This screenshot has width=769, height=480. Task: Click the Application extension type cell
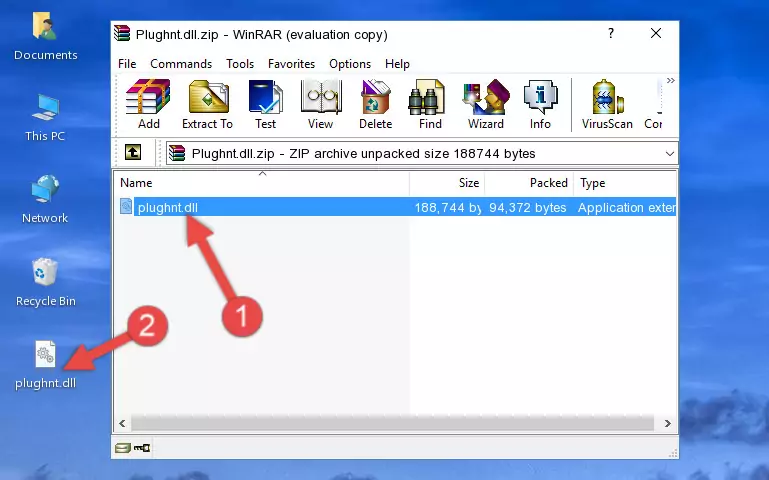point(626,208)
